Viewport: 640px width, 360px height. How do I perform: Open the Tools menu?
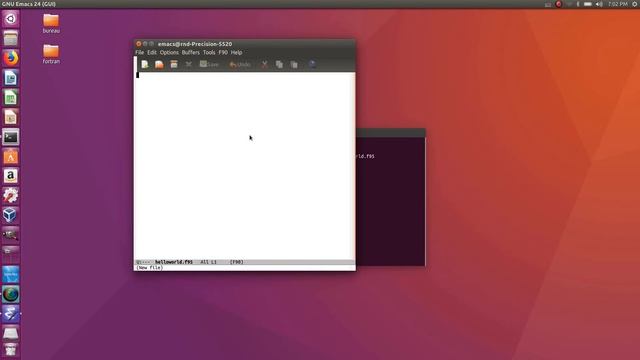coord(209,53)
